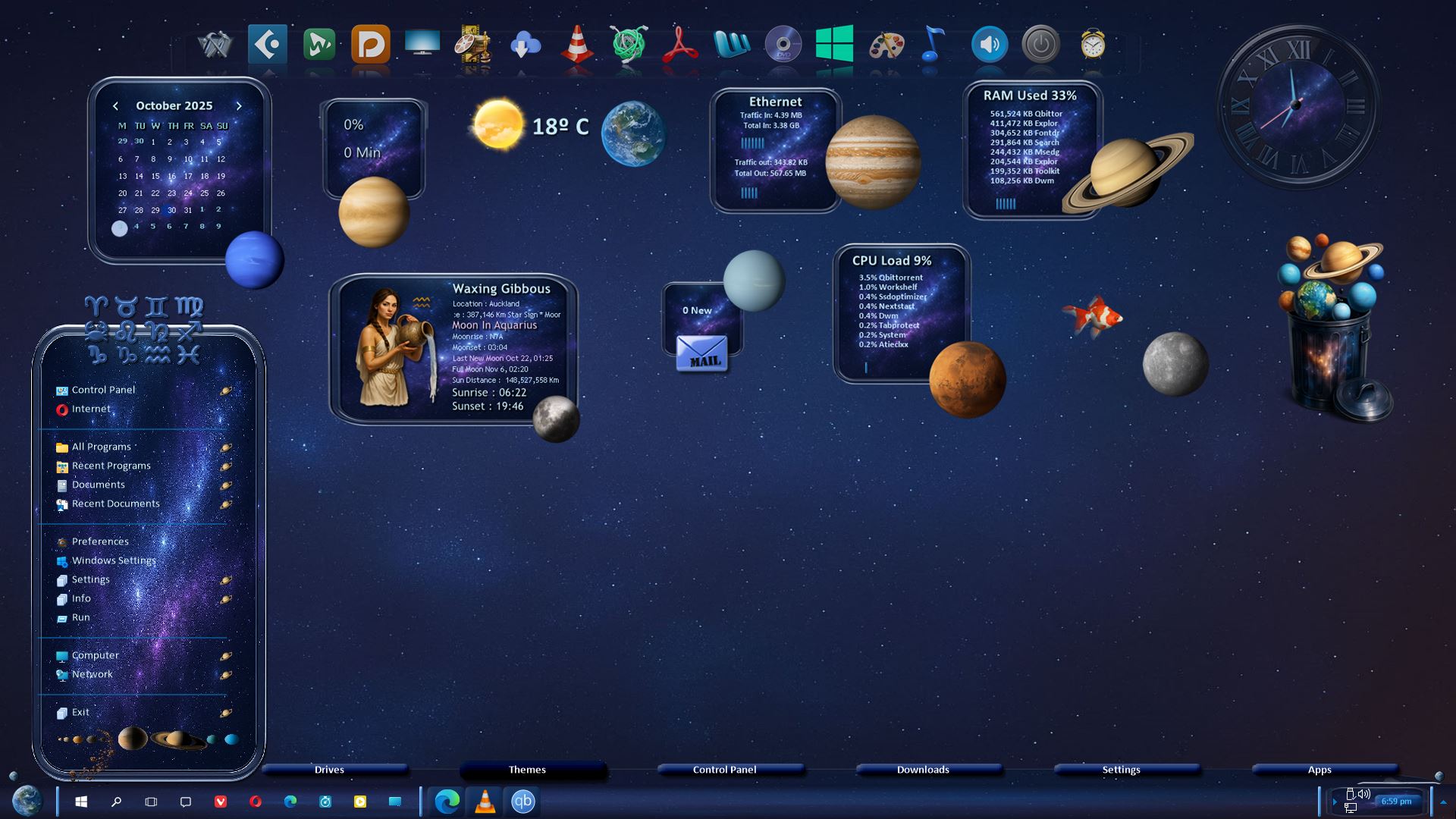Expand the Computer submenu arrow
This screenshot has width=1456, height=819.
click(x=226, y=656)
